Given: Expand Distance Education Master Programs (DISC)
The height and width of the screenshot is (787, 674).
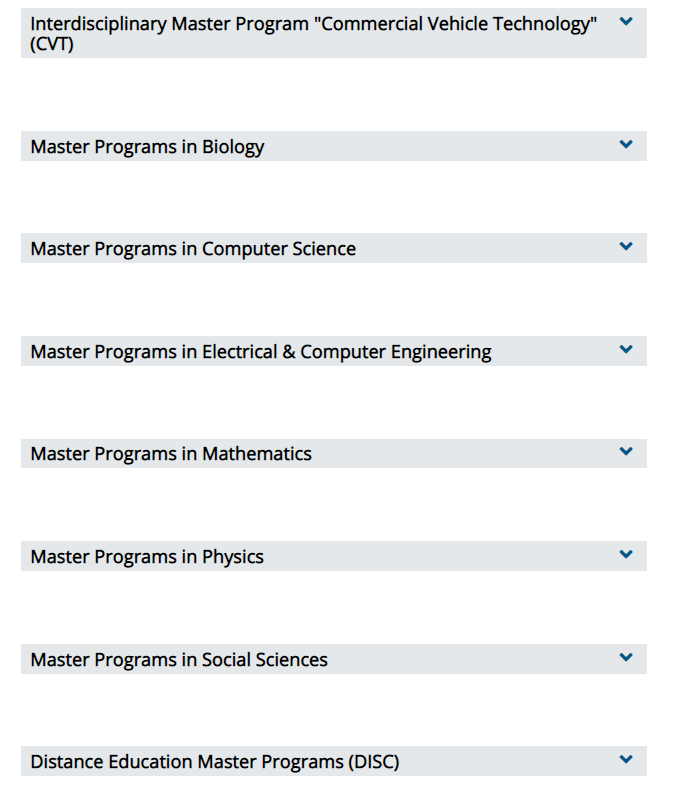Looking at the screenshot, I should [x=334, y=761].
